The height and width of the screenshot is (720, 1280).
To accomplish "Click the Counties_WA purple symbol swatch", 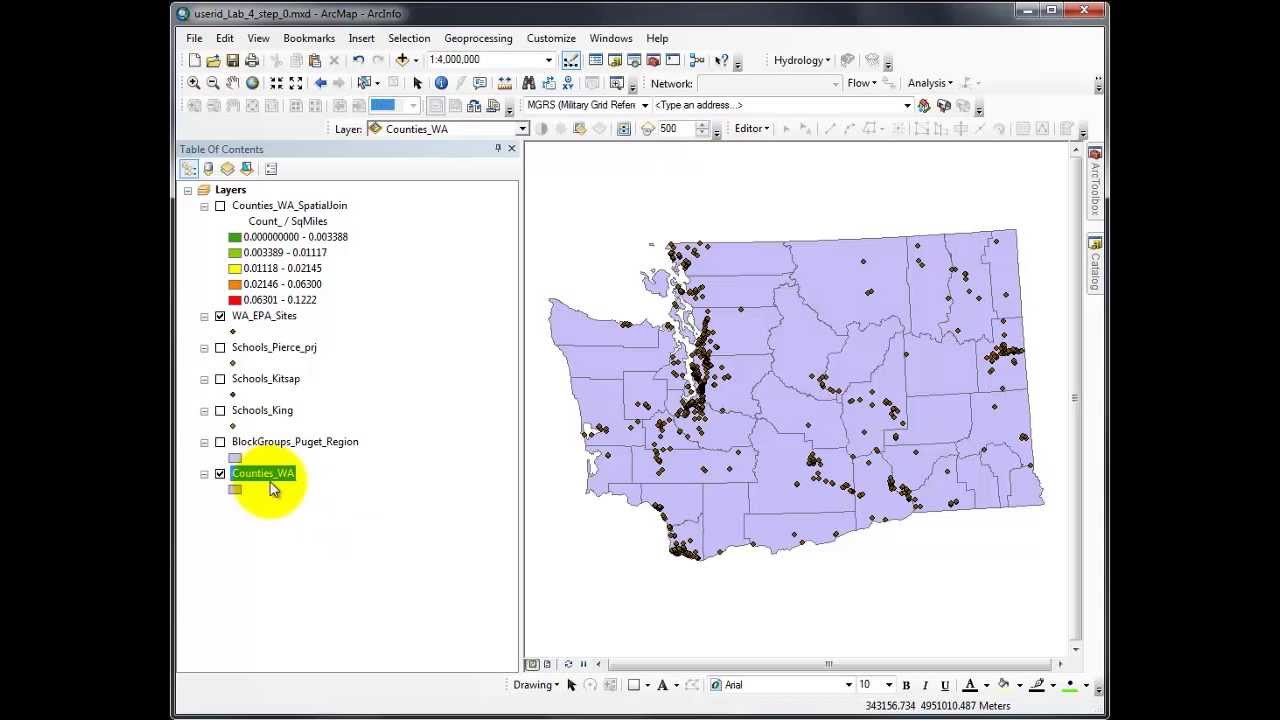I will point(235,490).
